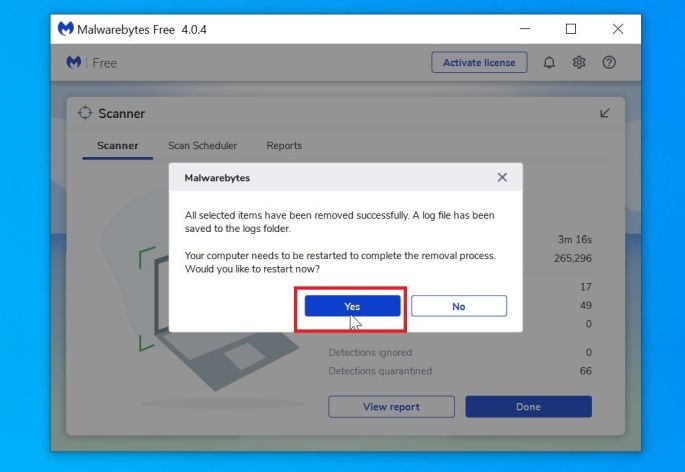
Task: Click the Done button
Action: [529, 406]
